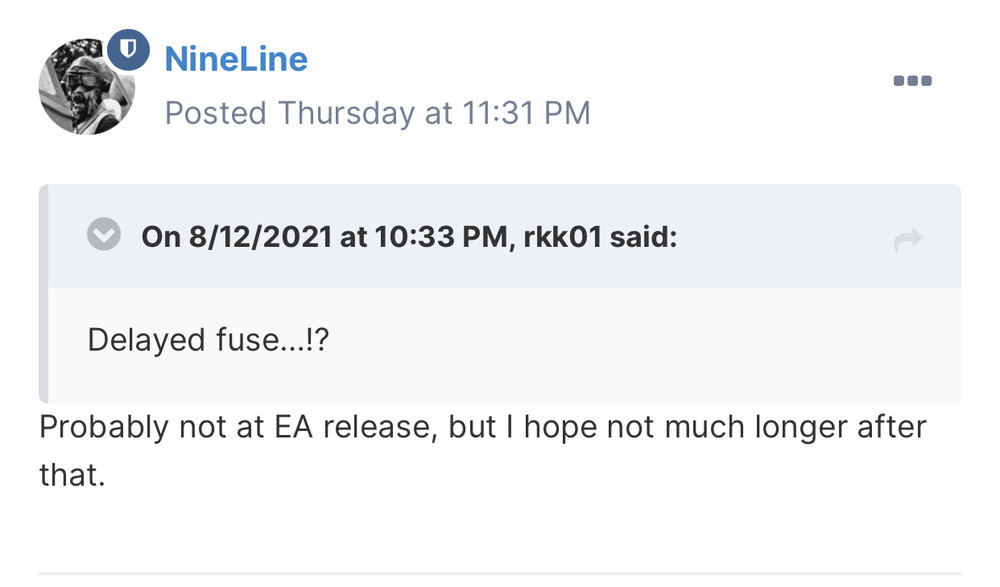The height and width of the screenshot is (587, 1000).
Task: Click empty space in quote header bar
Action: [x=780, y=238]
